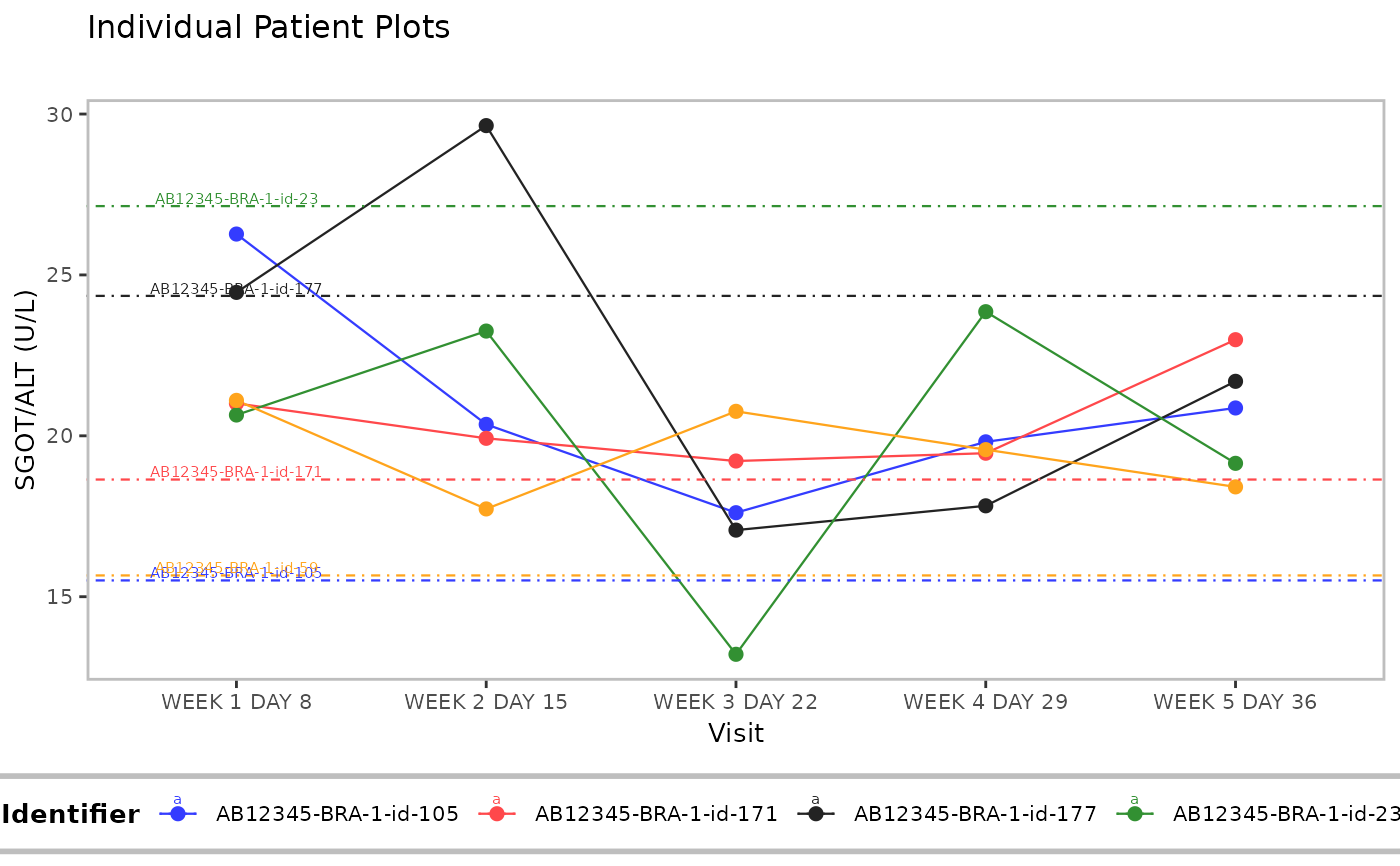Click the green data point at Week 4
Image resolution: width=1400 pixels, height=866 pixels.
tap(986, 312)
